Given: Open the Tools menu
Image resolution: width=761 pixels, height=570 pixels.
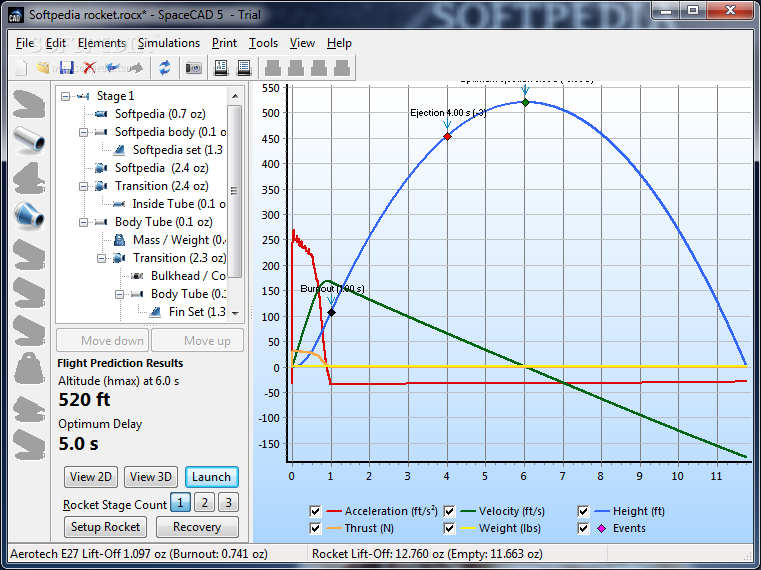Looking at the screenshot, I should click(x=264, y=43).
